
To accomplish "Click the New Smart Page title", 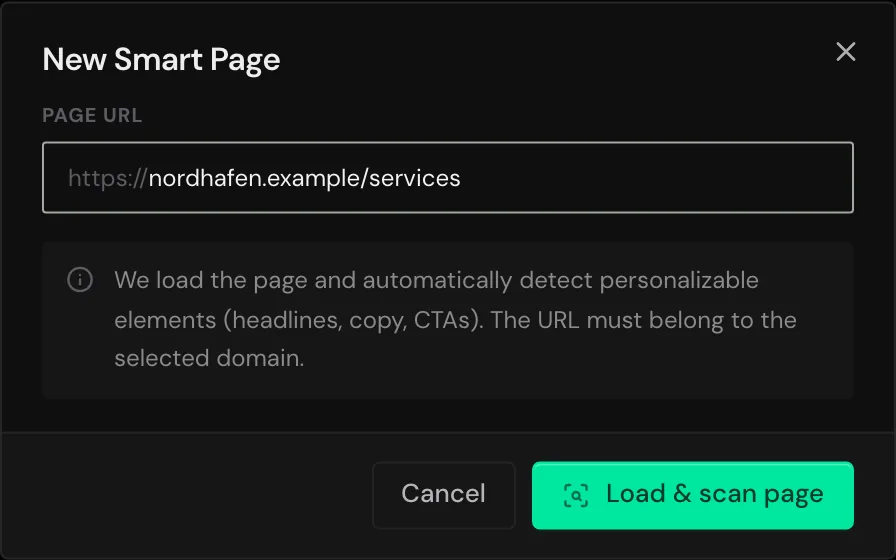I will [161, 60].
